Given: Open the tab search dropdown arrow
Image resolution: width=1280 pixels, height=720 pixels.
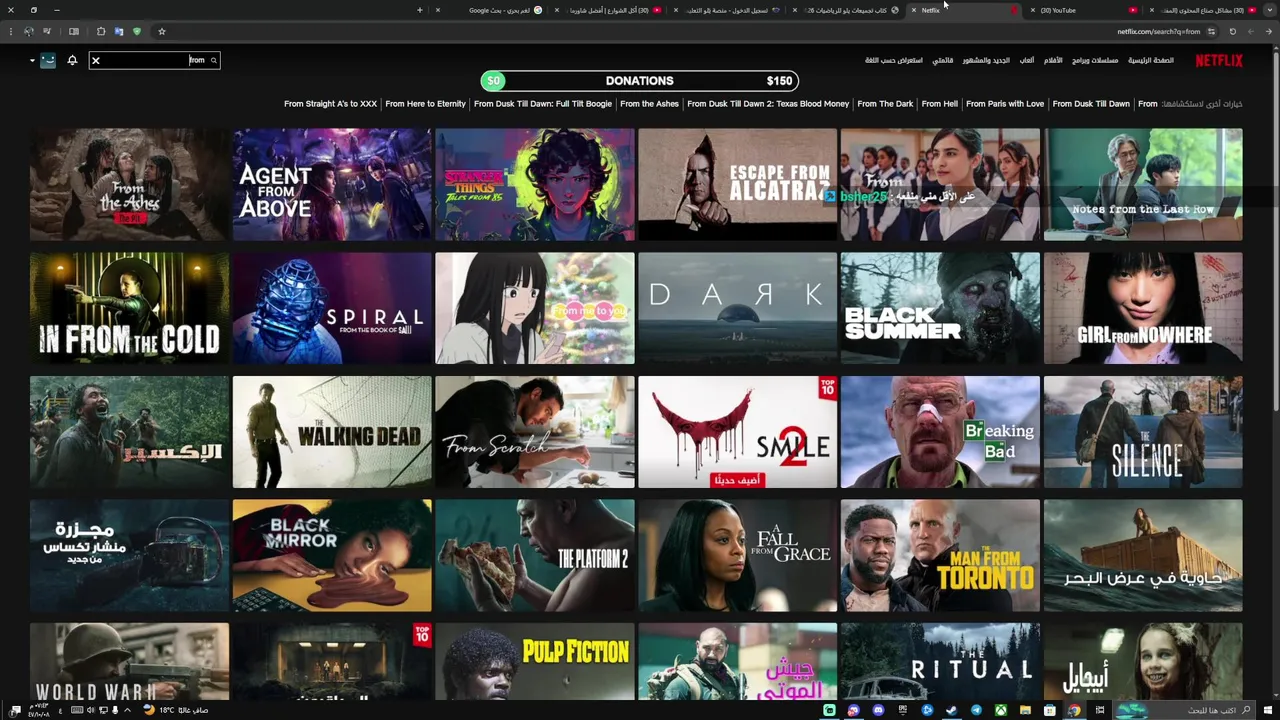Looking at the screenshot, I should [1269, 10].
